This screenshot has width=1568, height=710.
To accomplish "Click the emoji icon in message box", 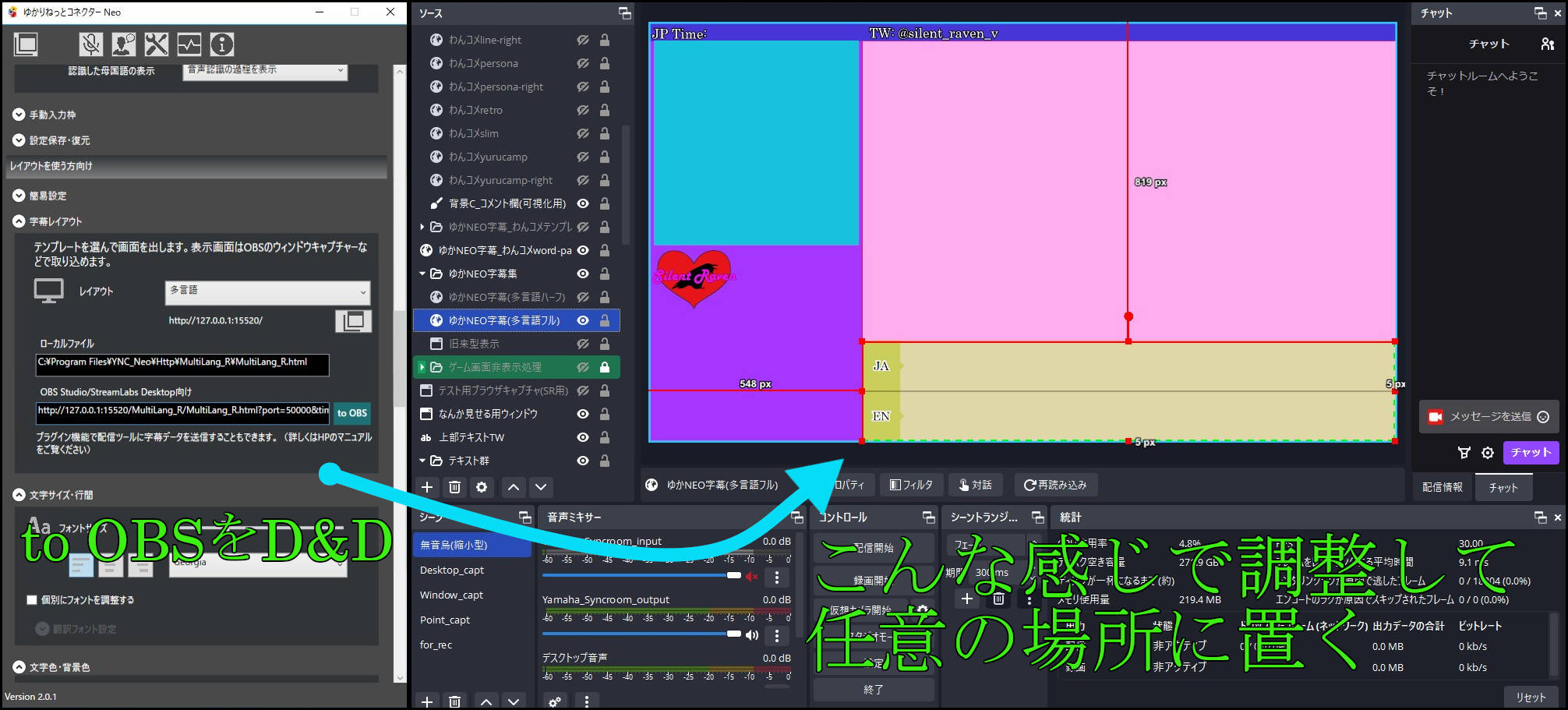I will [x=1542, y=417].
